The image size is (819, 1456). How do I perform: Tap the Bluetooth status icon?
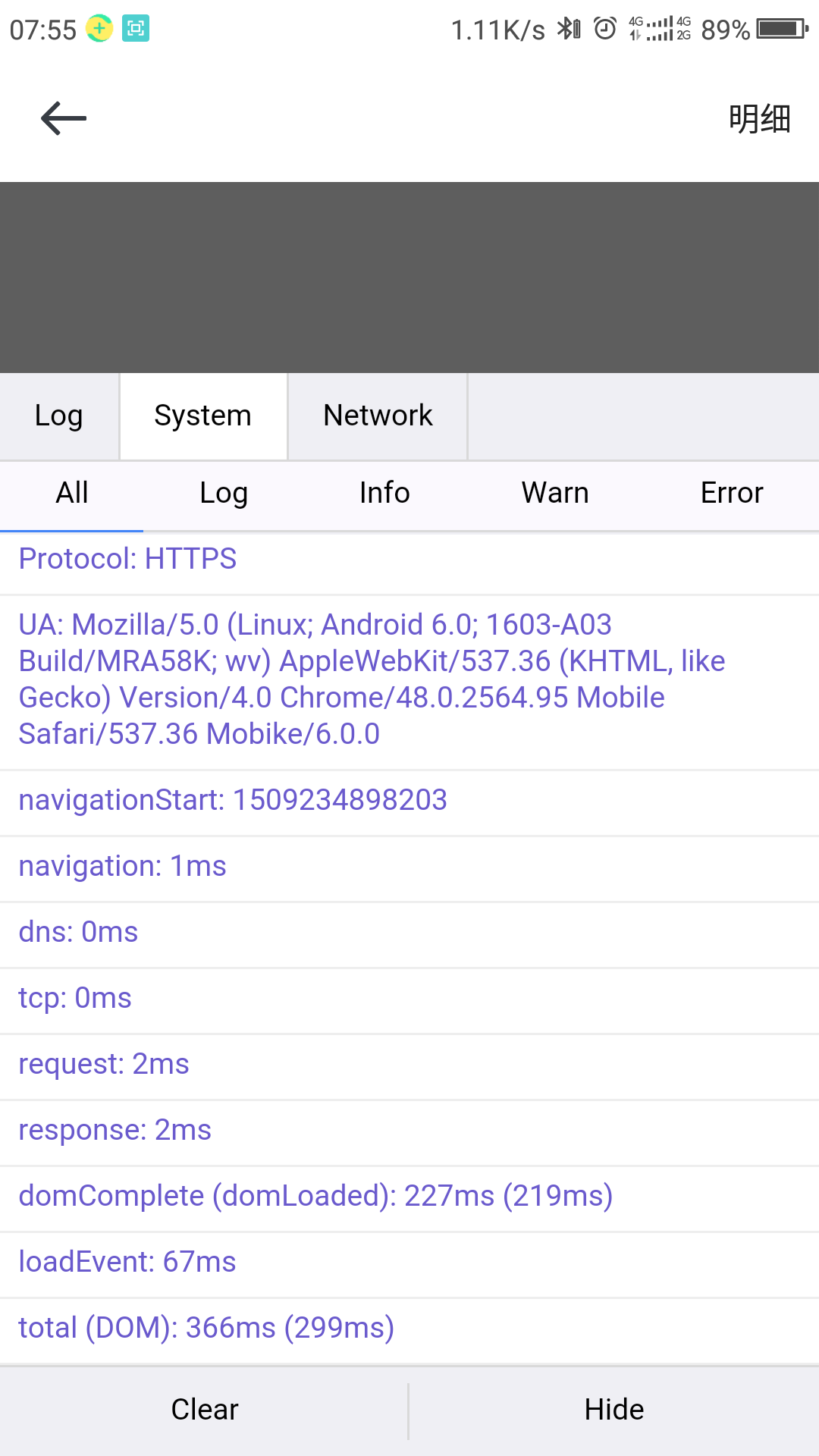pos(569,29)
